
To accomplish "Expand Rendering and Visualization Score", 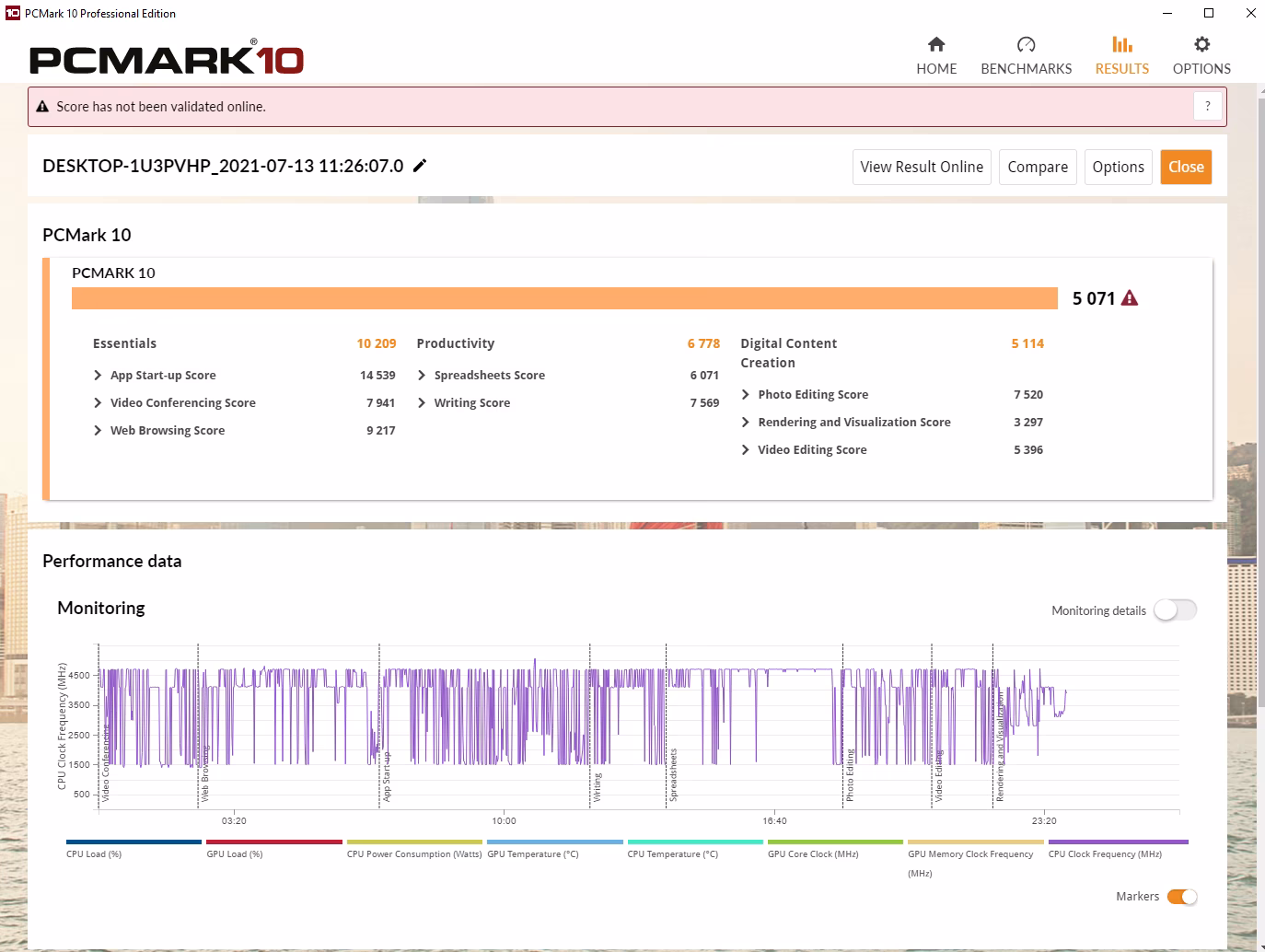I will pos(746,422).
